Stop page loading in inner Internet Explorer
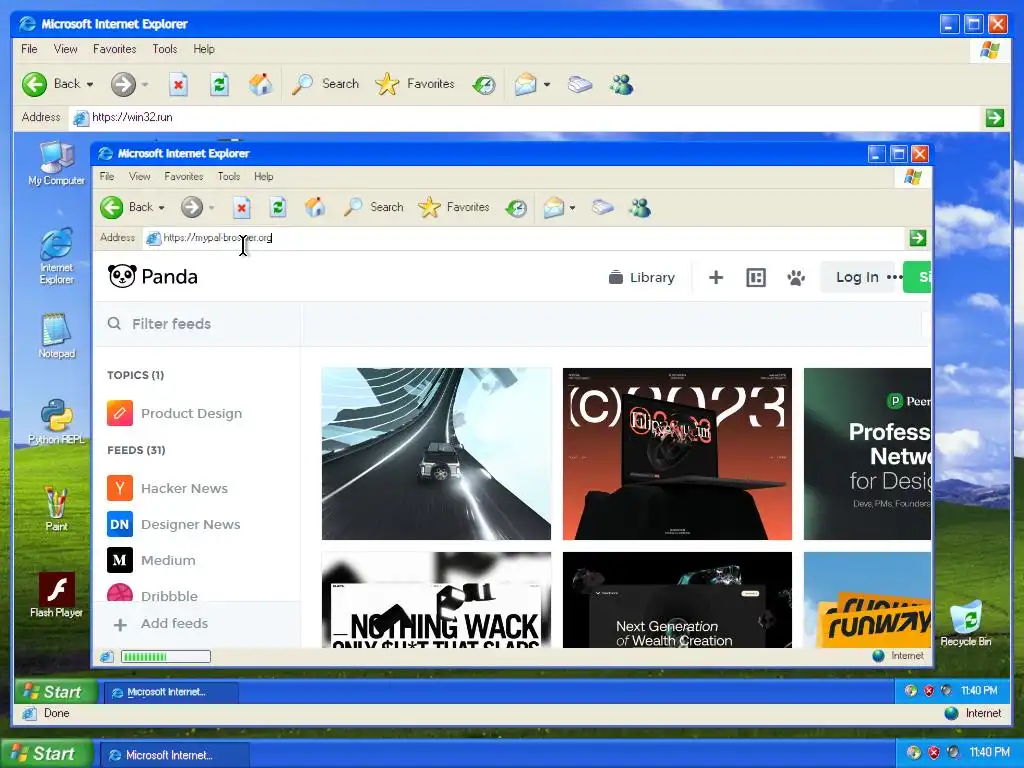 242,208
